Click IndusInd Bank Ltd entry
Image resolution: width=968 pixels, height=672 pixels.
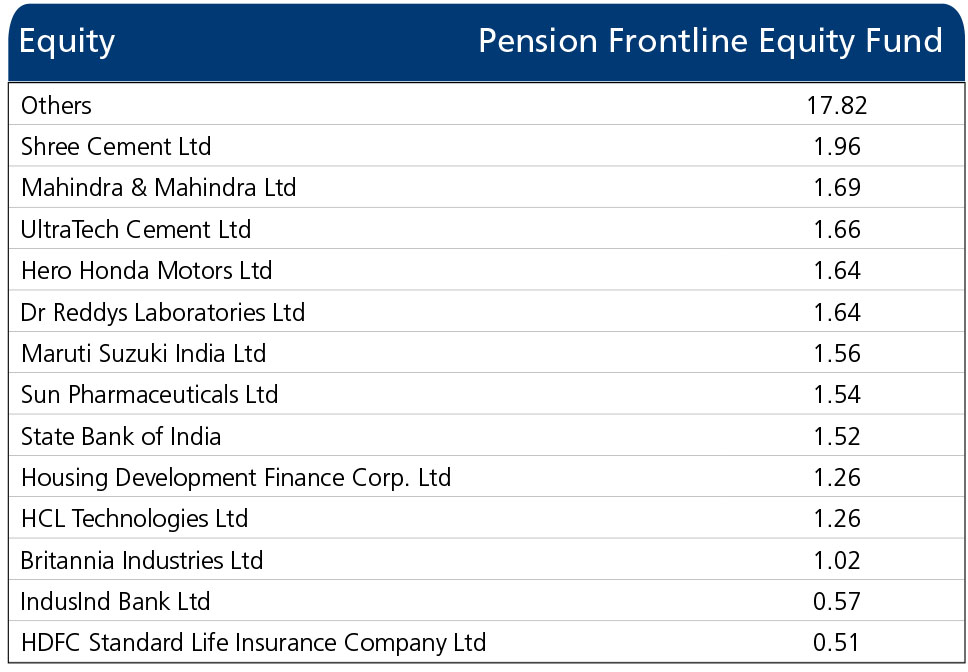115,601
